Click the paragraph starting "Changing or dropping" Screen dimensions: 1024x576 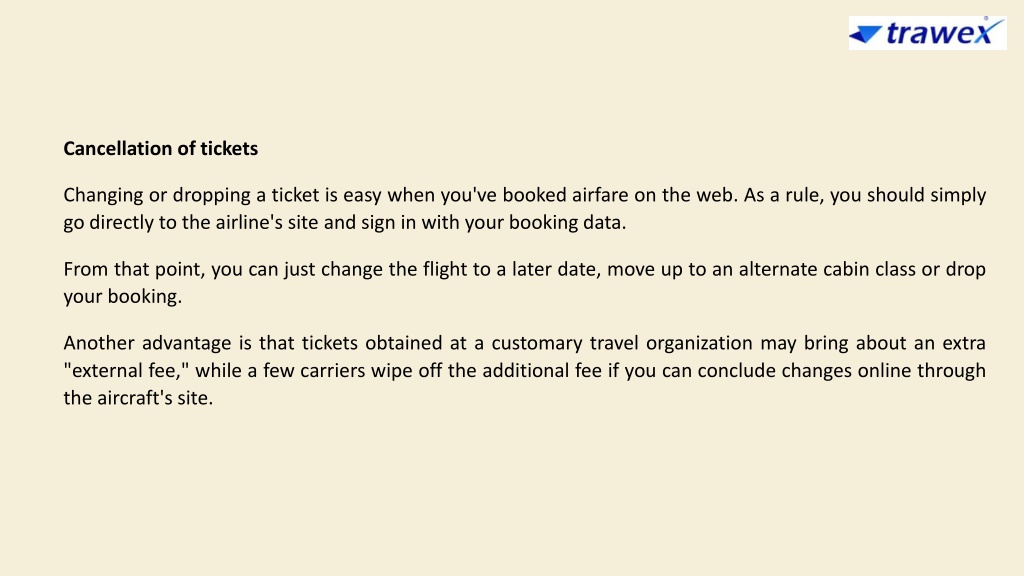click(x=524, y=208)
